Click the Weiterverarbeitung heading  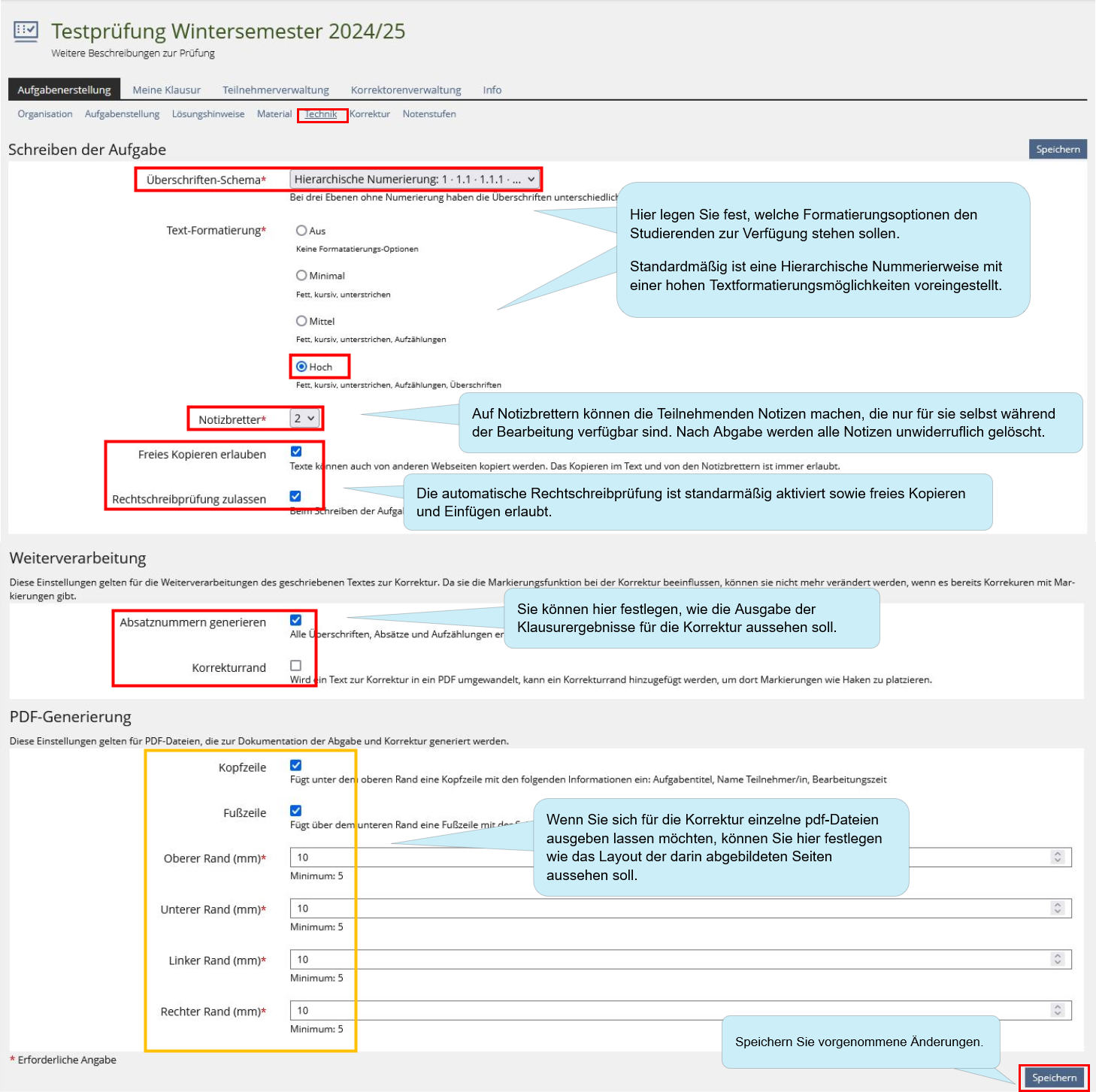point(78,558)
